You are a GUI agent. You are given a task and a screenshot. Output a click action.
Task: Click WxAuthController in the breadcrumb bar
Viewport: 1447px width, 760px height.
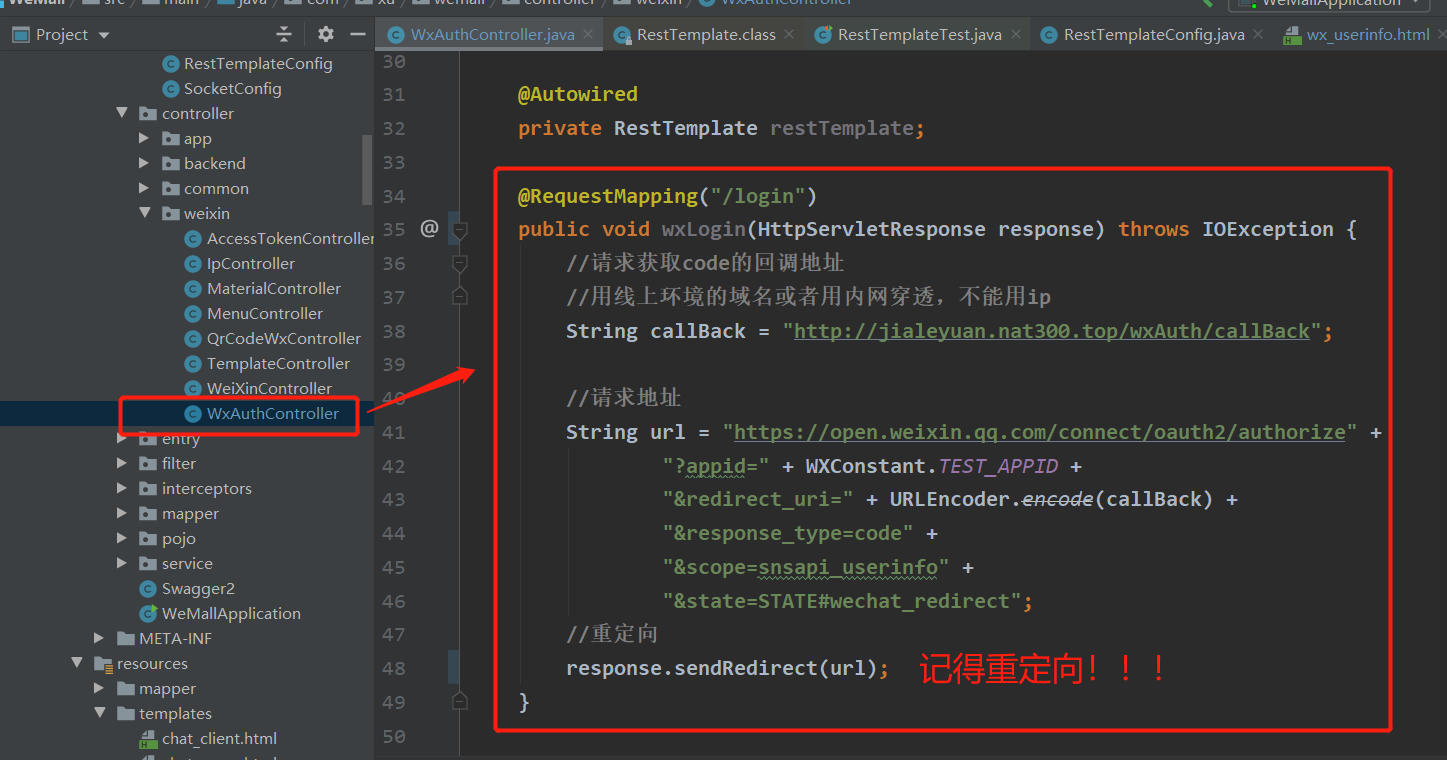tap(785, 3)
